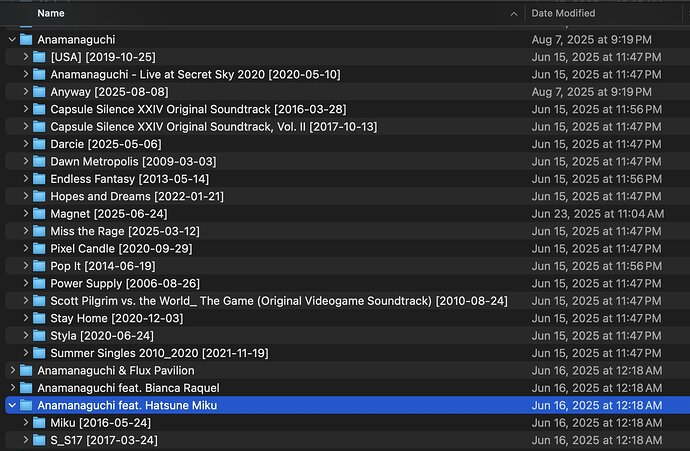Click the Miss the Rage folder icon
Screen dimensions: 690x451
(x=39, y=231)
